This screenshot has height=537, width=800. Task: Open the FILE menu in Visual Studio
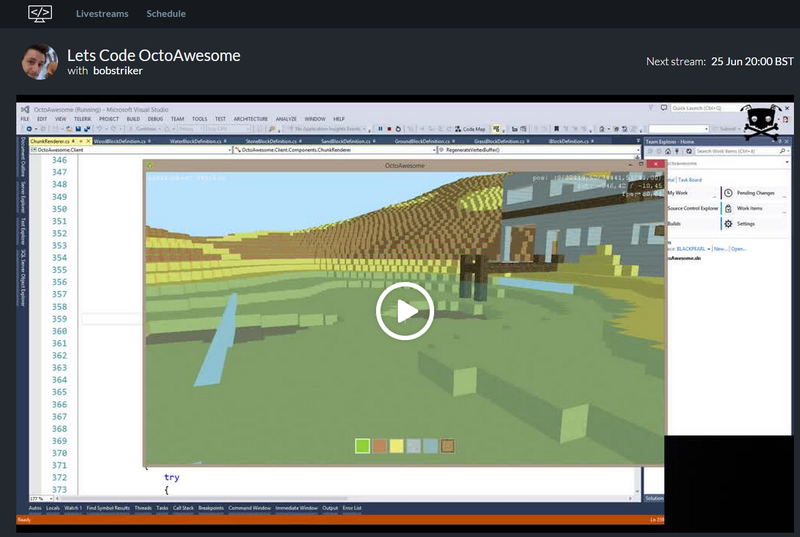point(24,119)
